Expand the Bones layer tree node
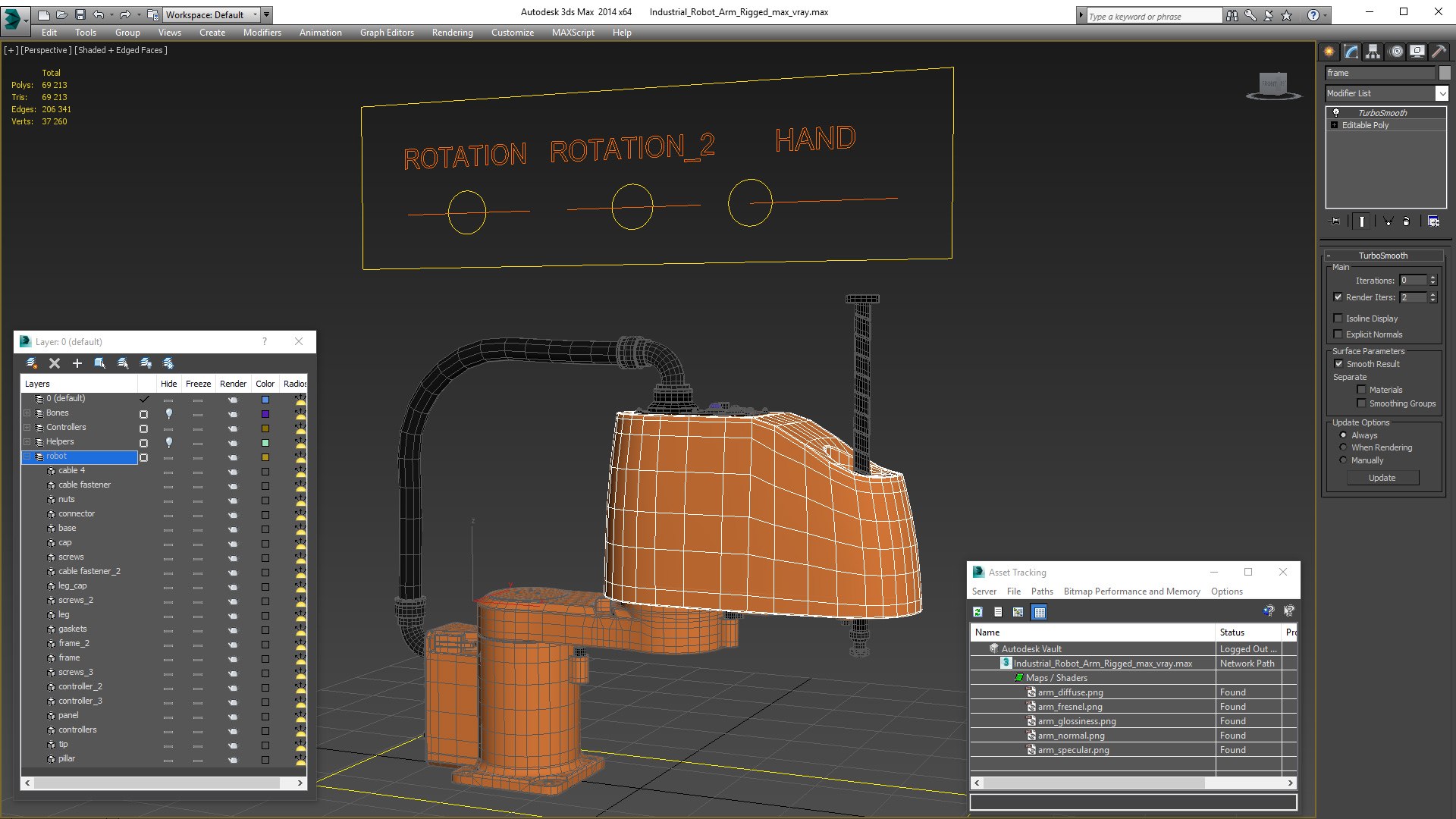The width and height of the screenshot is (1456, 819). pyautogui.click(x=27, y=413)
